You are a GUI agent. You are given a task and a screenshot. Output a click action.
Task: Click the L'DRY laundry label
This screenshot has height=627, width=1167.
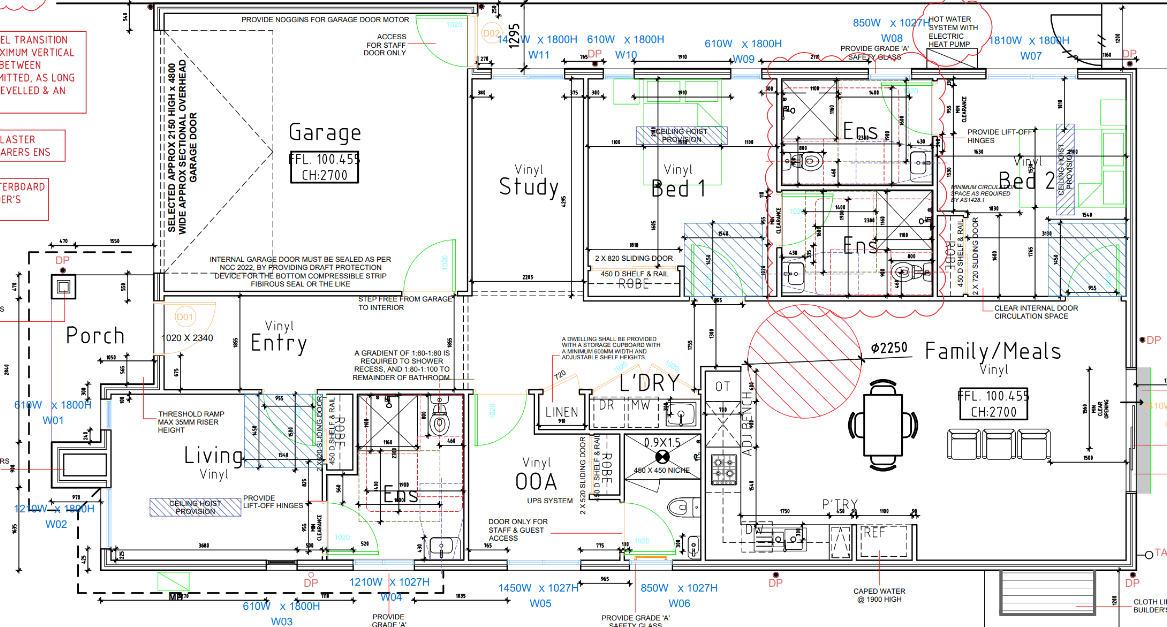tap(649, 383)
